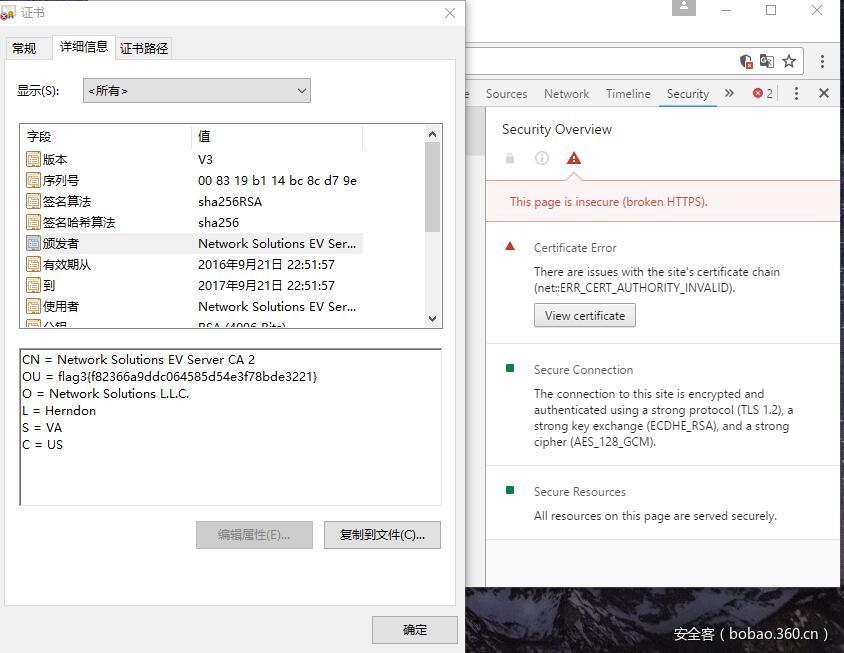Click the translate page icon

tap(767, 61)
